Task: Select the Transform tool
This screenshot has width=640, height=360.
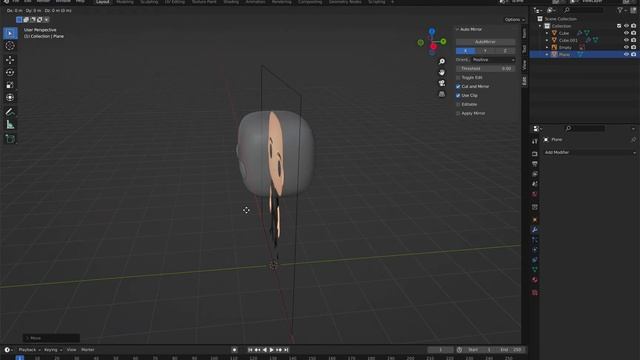Action: tap(10, 98)
